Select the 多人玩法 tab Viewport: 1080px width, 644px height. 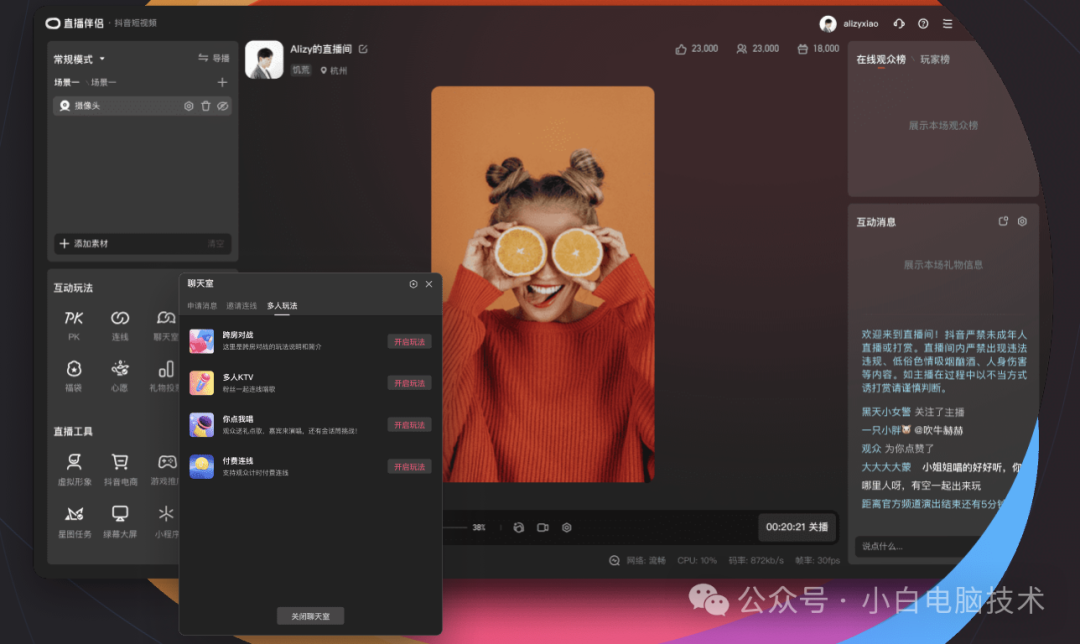tap(282, 306)
